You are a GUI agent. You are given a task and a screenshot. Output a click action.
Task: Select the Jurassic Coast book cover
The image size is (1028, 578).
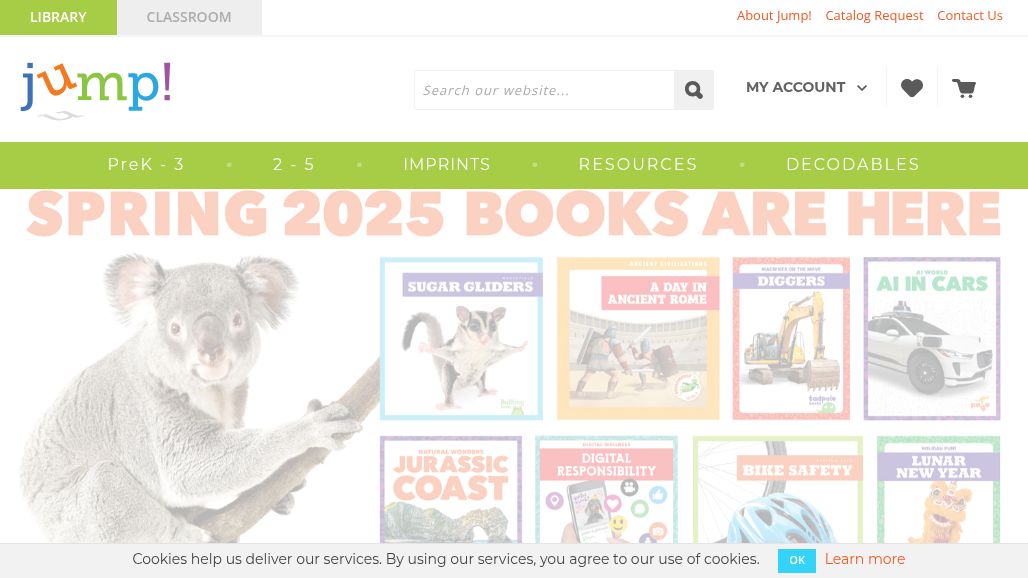[451, 490]
